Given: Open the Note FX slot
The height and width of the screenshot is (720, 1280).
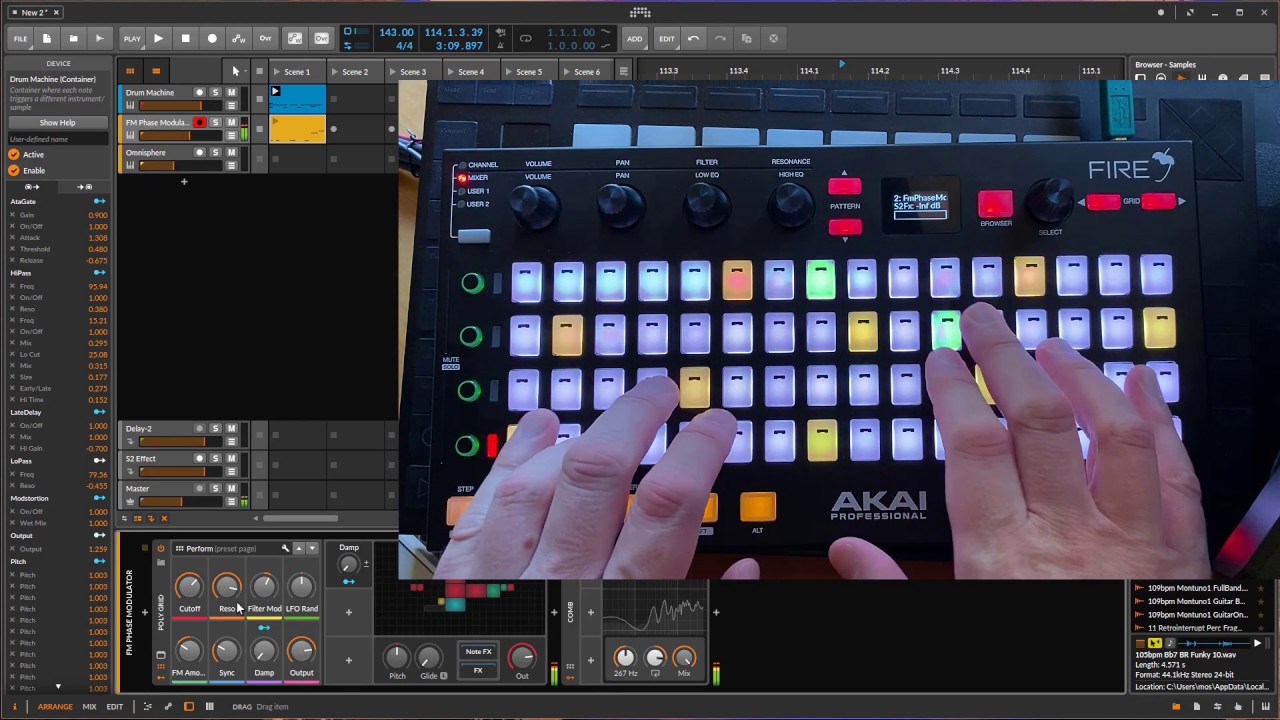Looking at the screenshot, I should [x=478, y=652].
